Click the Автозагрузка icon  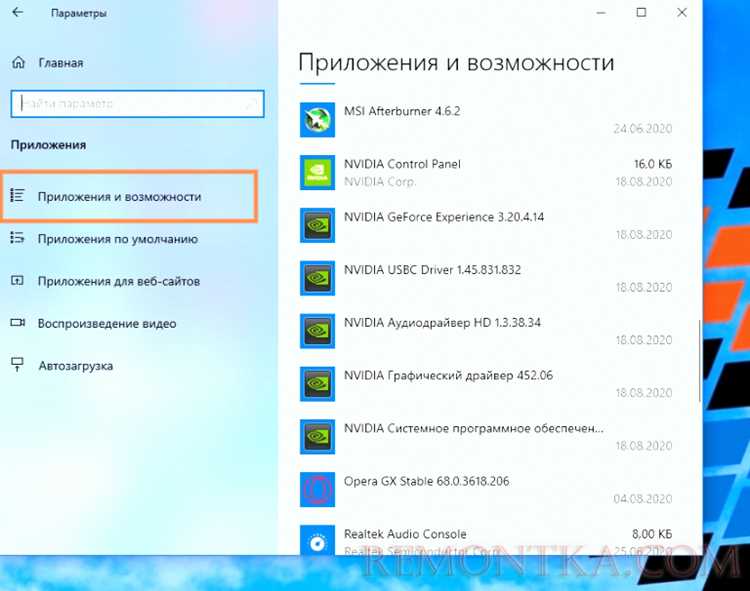coord(18,365)
